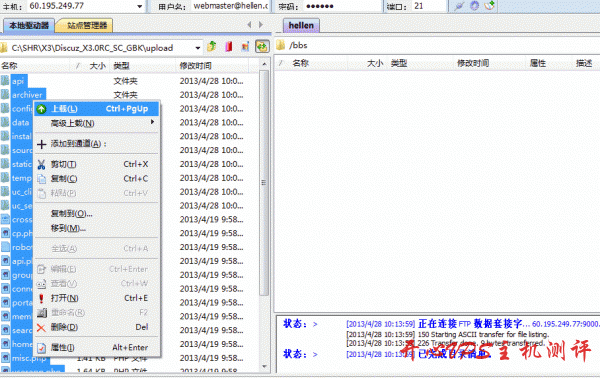Image resolution: width=600 pixels, height=378 pixels.
Task: Expand the local path dropdown arrow
Action: coord(197,48)
